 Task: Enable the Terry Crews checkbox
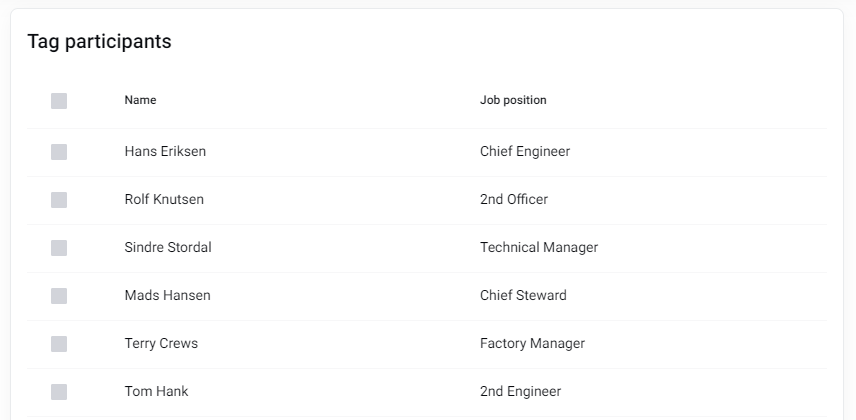coord(59,344)
